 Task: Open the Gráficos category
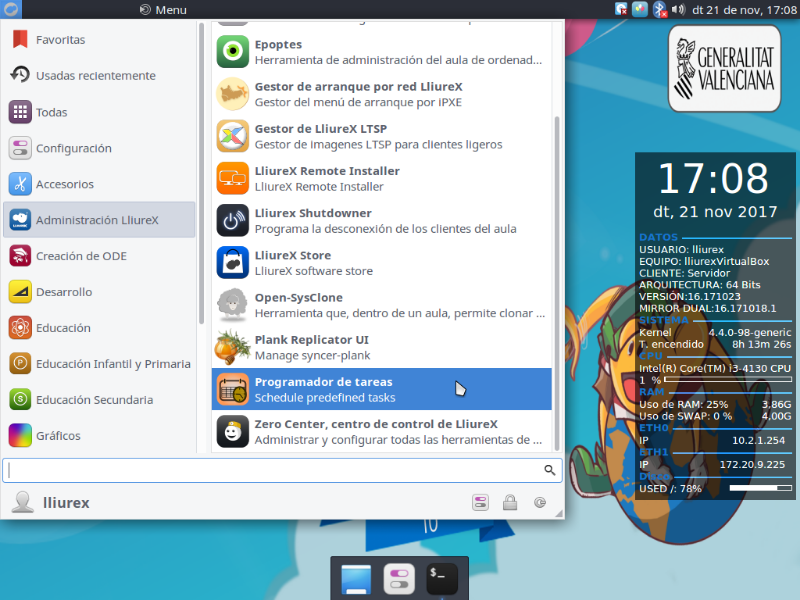tap(99, 436)
